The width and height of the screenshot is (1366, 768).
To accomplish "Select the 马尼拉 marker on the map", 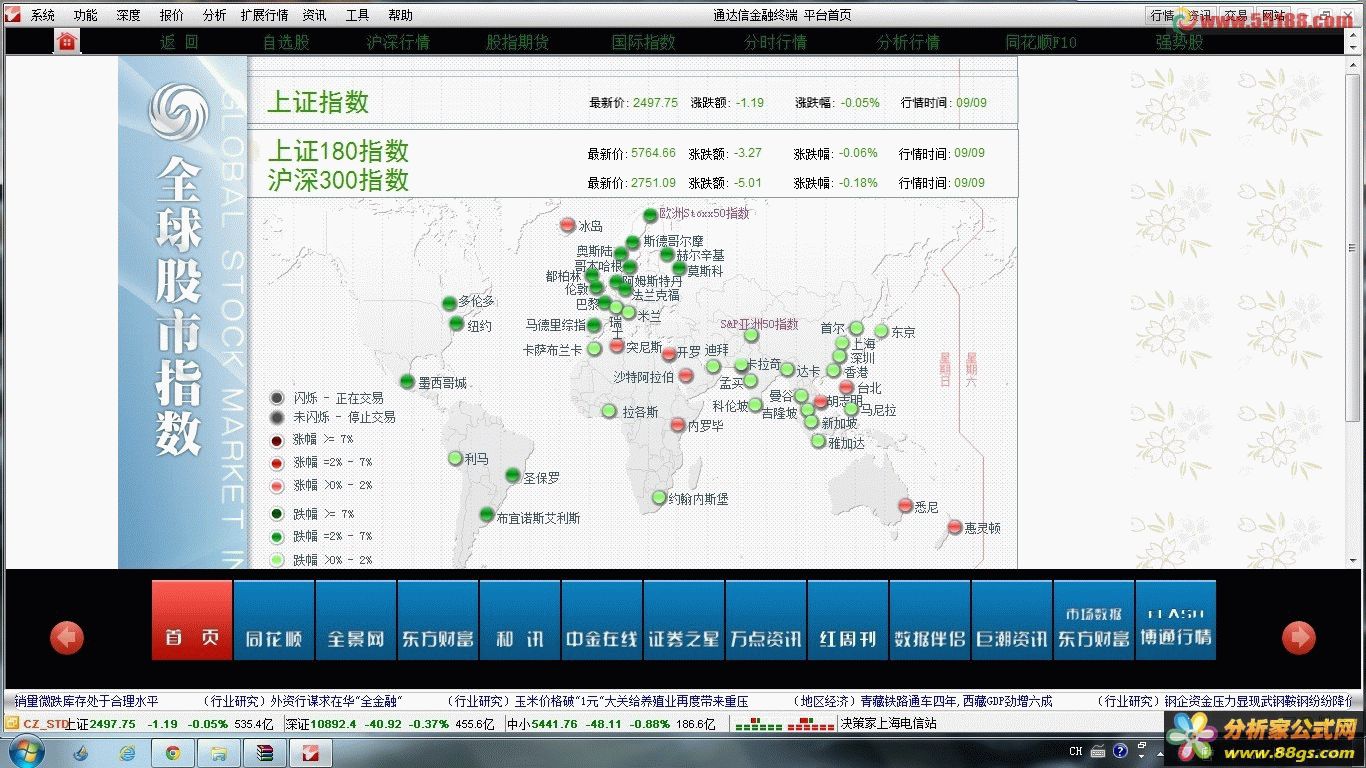I will point(851,409).
